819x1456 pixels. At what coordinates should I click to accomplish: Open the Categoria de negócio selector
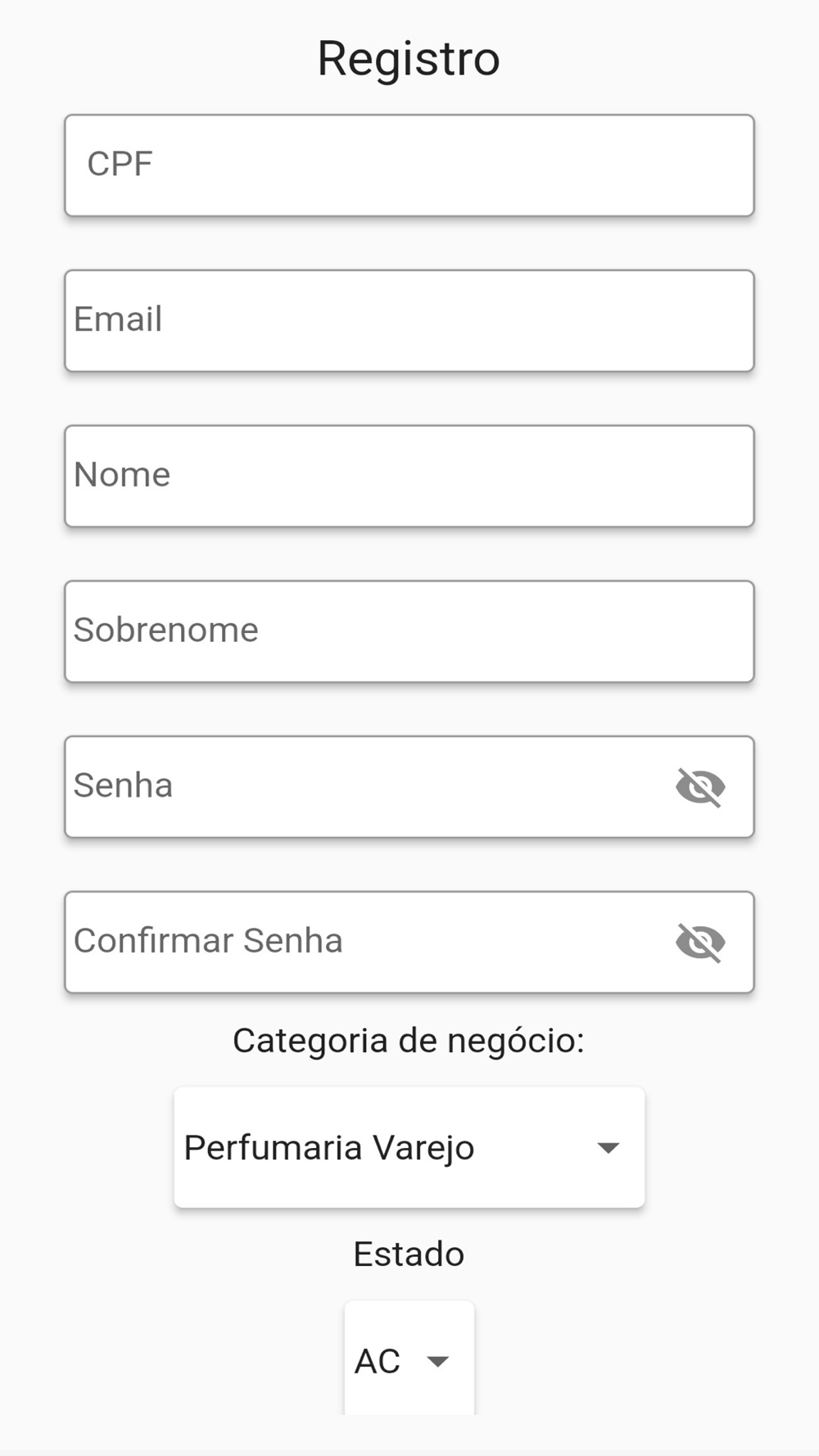[x=409, y=1147]
